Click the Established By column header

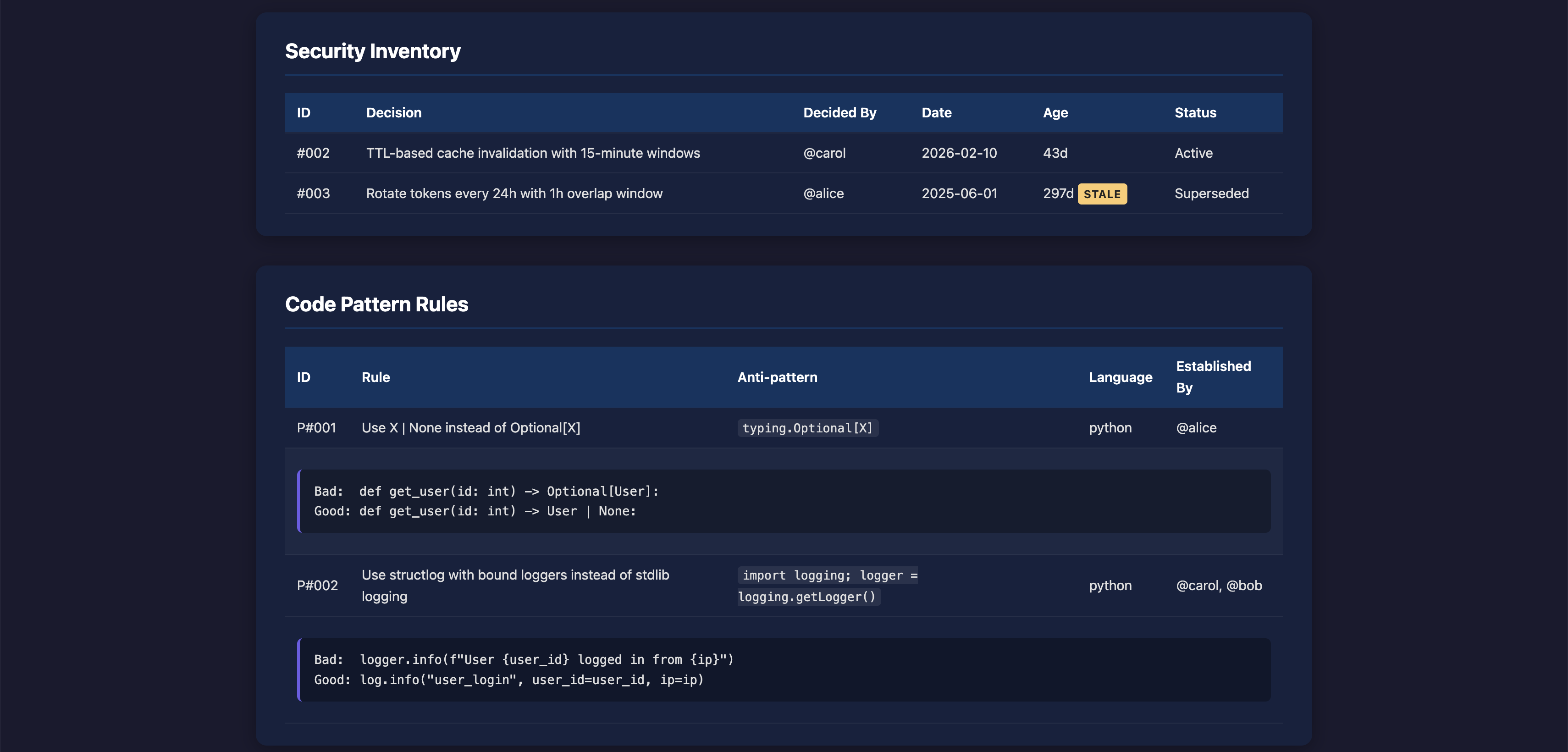(1213, 377)
